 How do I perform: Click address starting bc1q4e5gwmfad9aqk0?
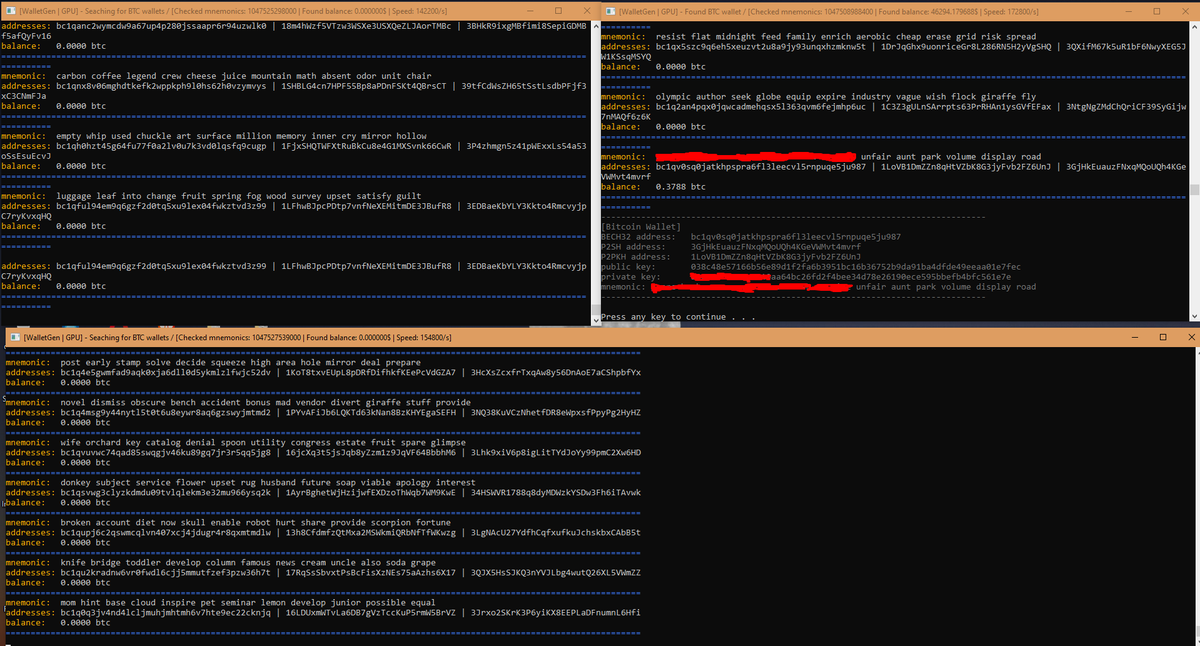point(165,372)
